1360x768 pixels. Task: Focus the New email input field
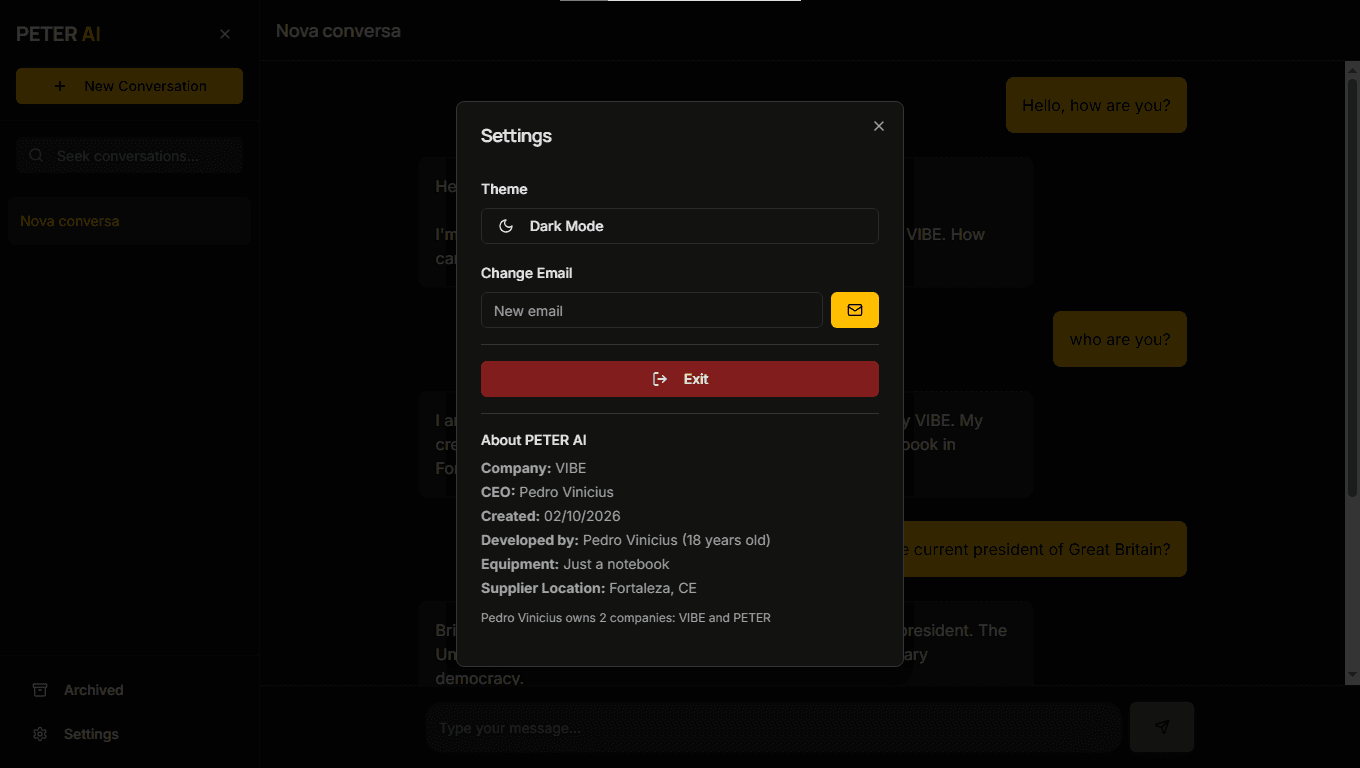651,310
